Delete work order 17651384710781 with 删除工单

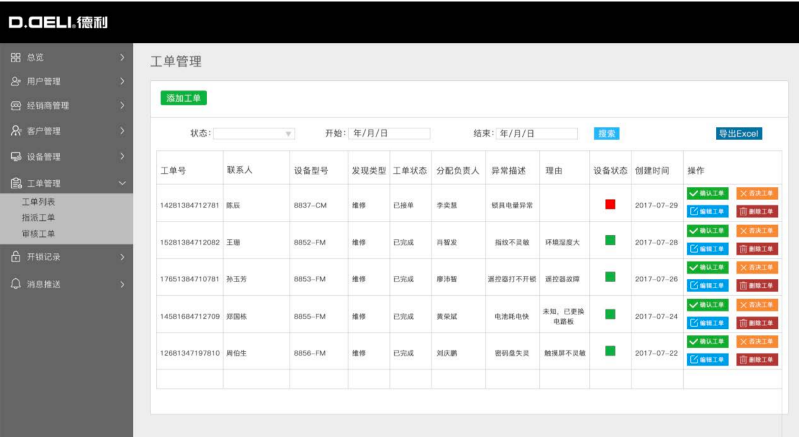coord(757,285)
